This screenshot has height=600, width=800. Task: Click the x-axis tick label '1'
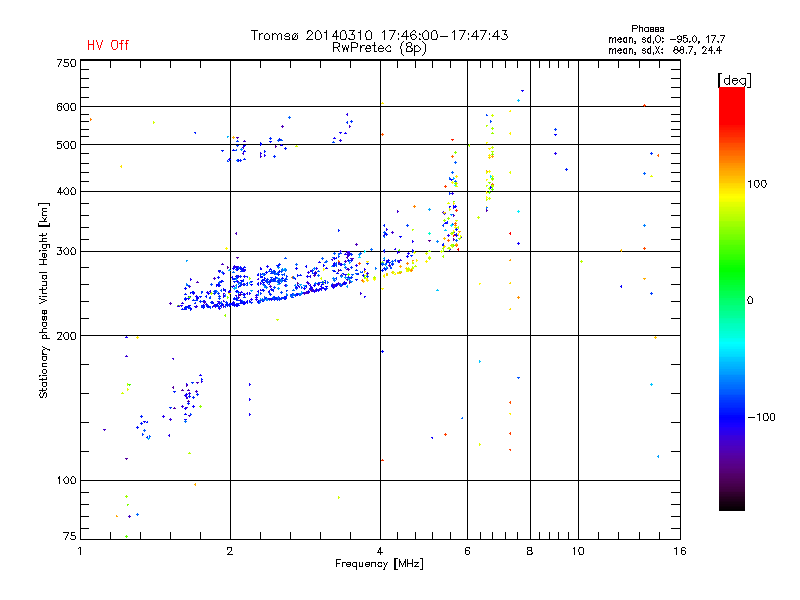(x=80, y=551)
